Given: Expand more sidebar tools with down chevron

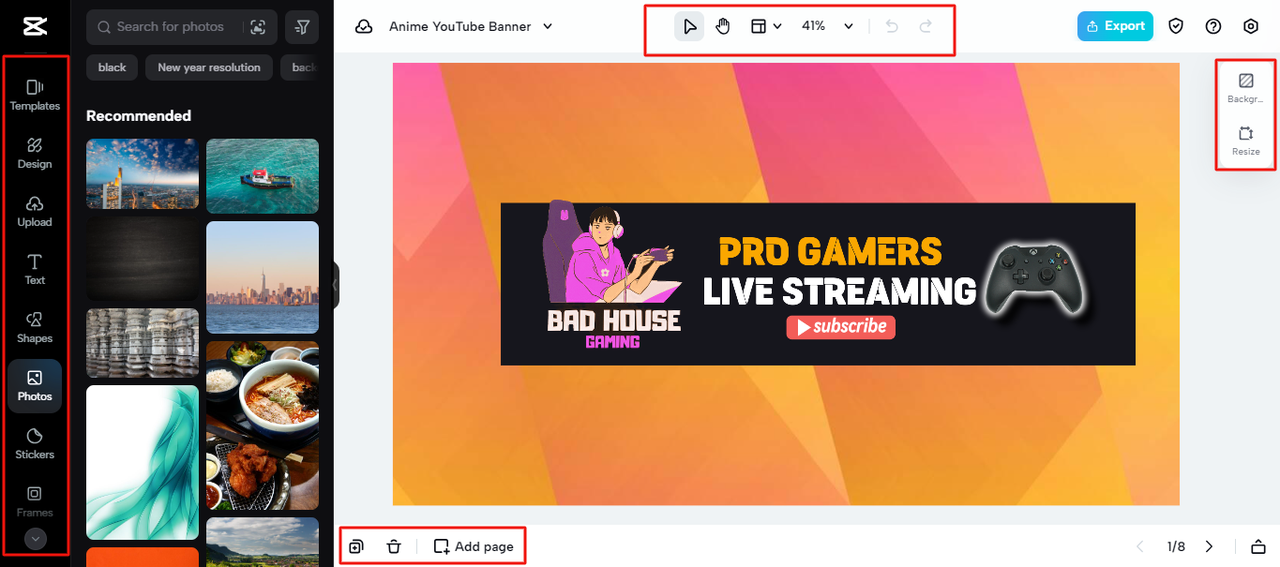Looking at the screenshot, I should pos(35,539).
